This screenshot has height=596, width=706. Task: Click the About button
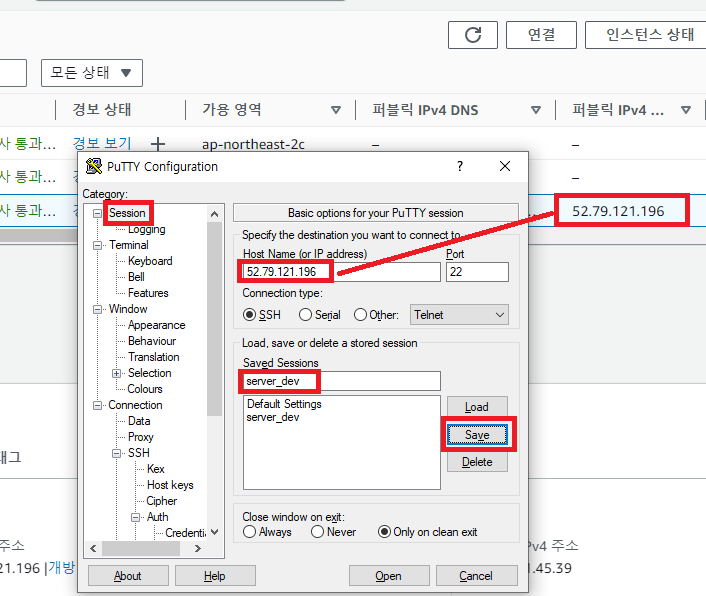click(x=128, y=576)
